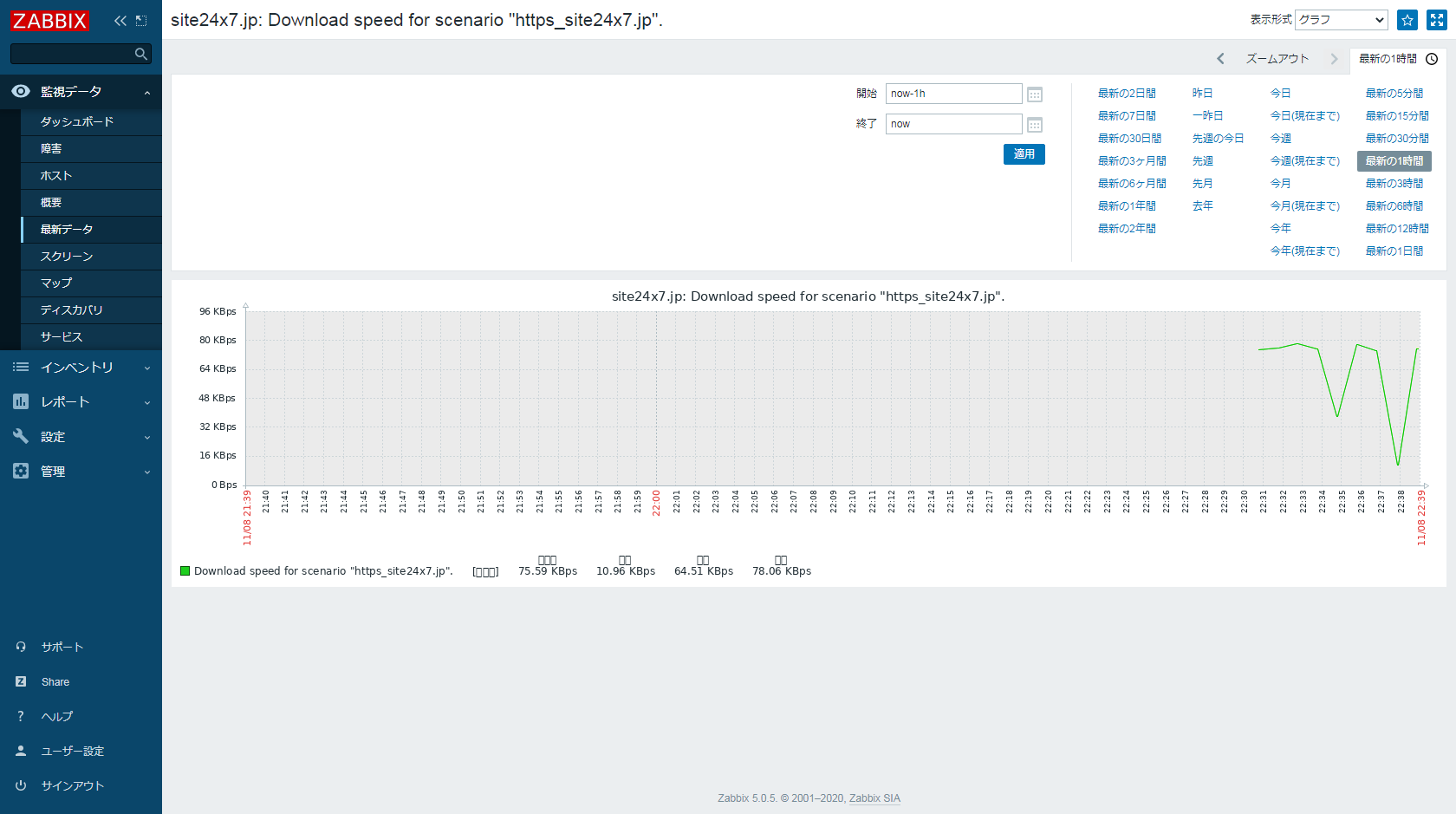Open ダッシュボード in sidebar
The image size is (1456, 814).
pos(91,122)
